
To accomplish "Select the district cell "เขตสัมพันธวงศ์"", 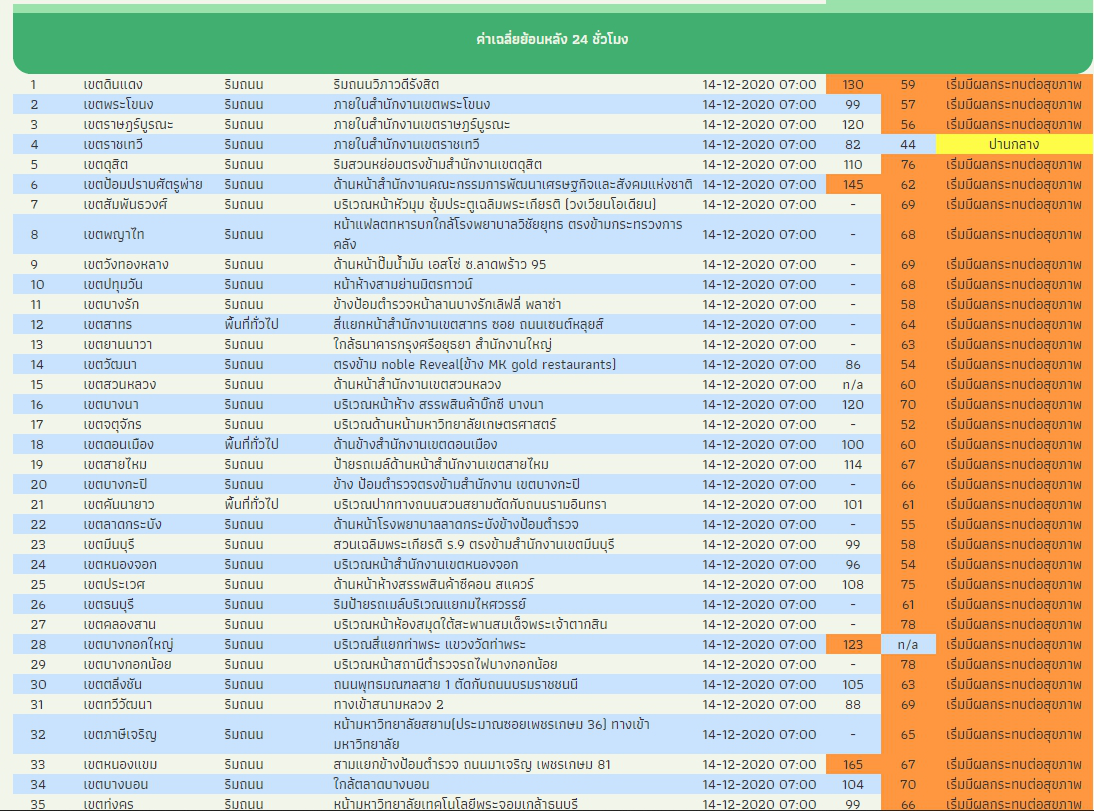I will point(126,204).
